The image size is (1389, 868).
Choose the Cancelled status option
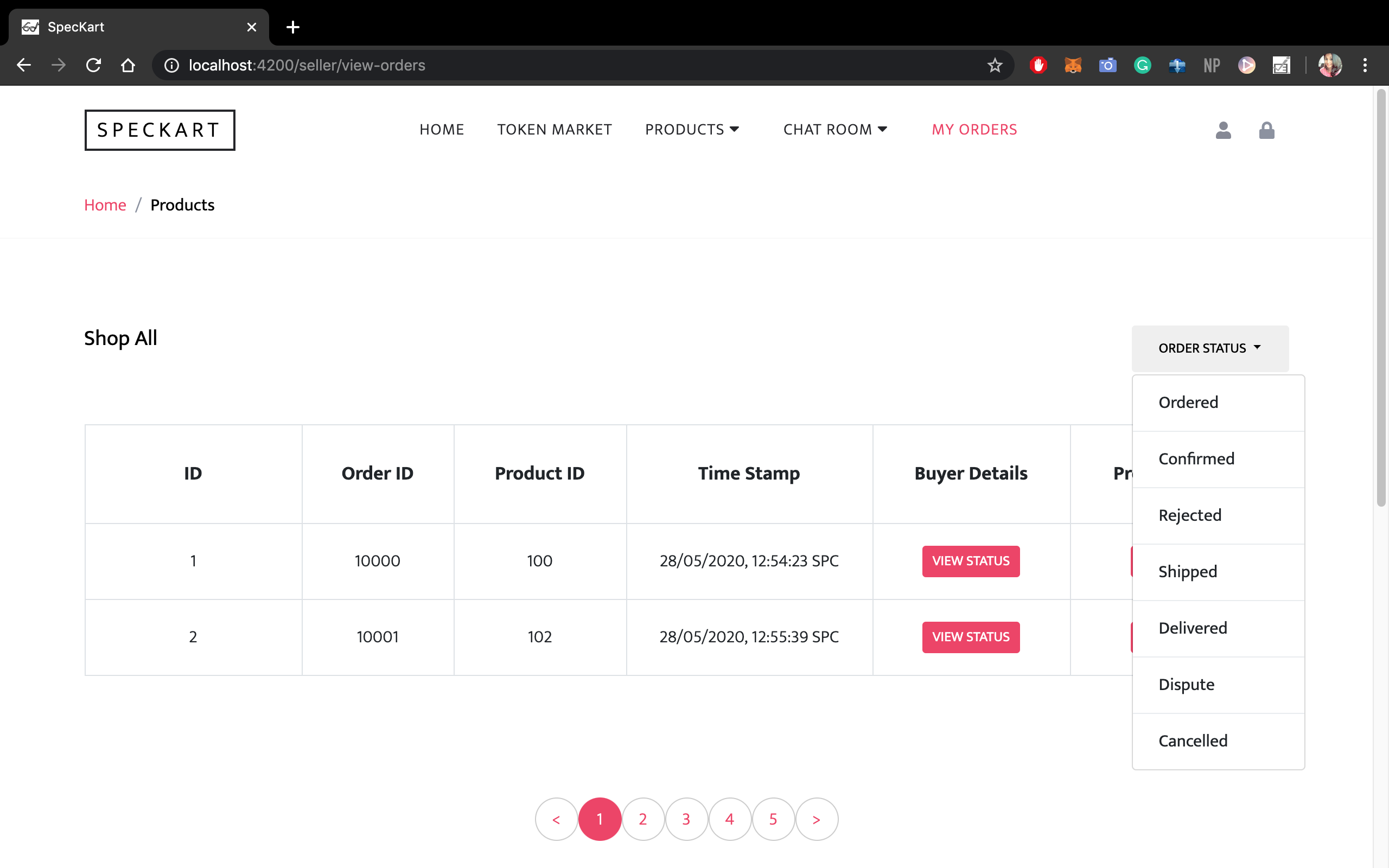1193,741
